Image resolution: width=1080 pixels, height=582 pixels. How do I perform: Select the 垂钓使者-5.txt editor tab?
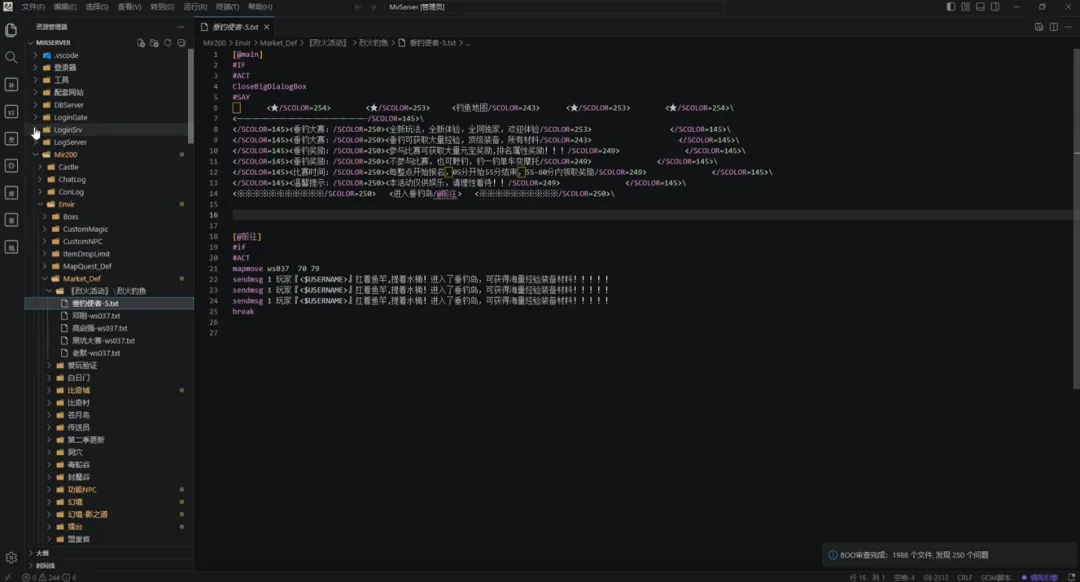pos(236,27)
